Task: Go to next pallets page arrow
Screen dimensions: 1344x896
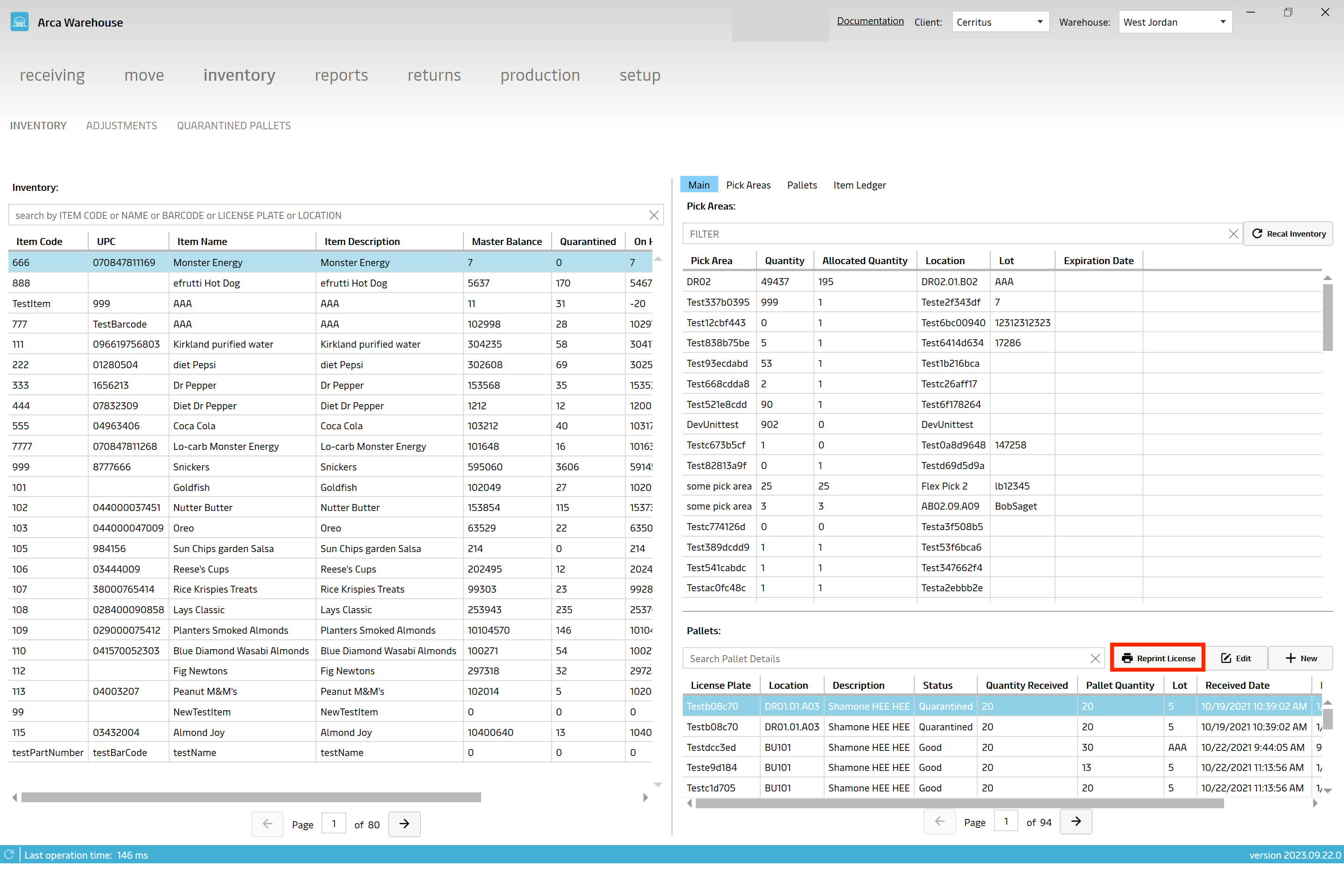Action: 1075,821
